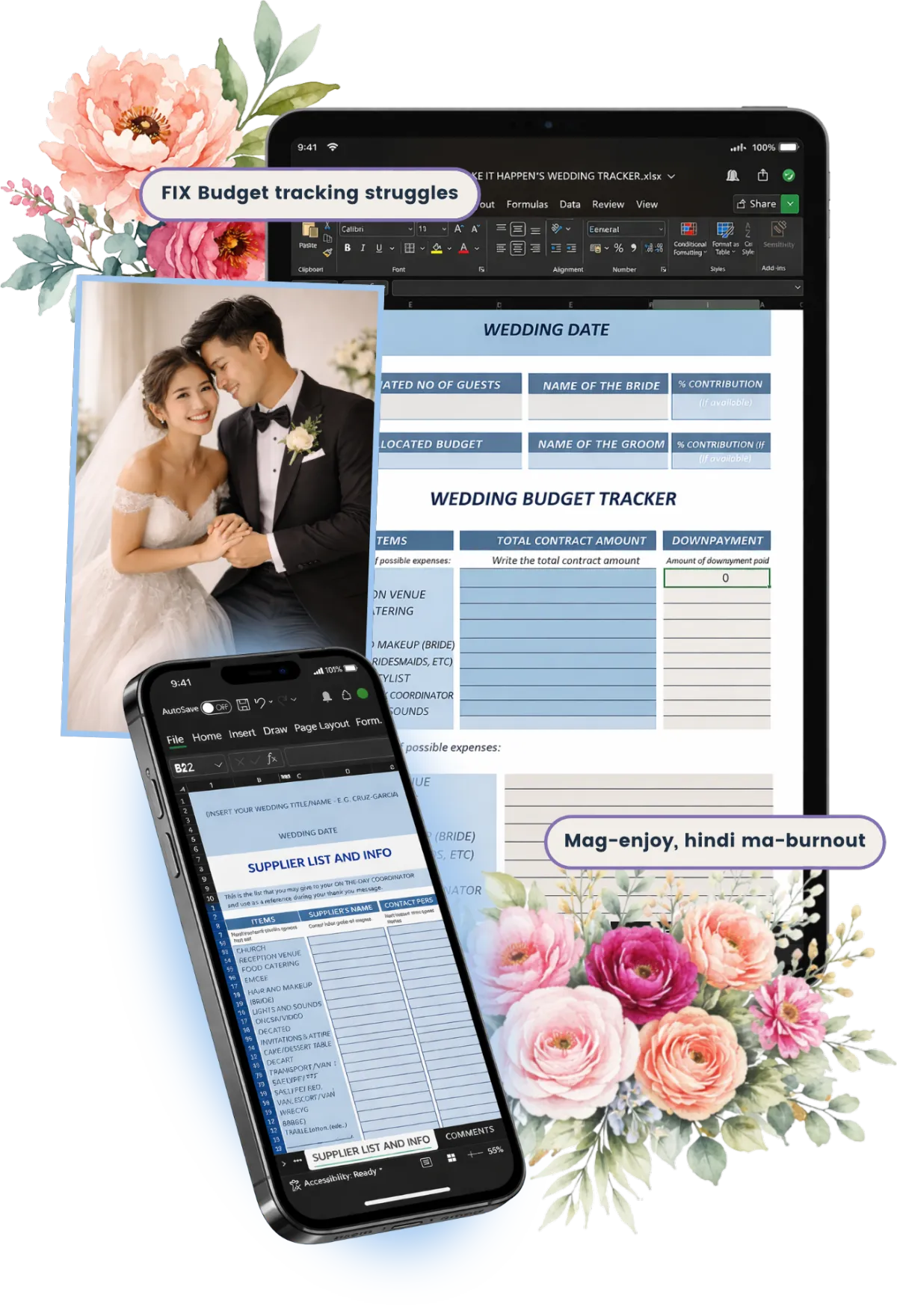Click Align Right icon in tablet ribbon

pyautogui.click(x=535, y=248)
